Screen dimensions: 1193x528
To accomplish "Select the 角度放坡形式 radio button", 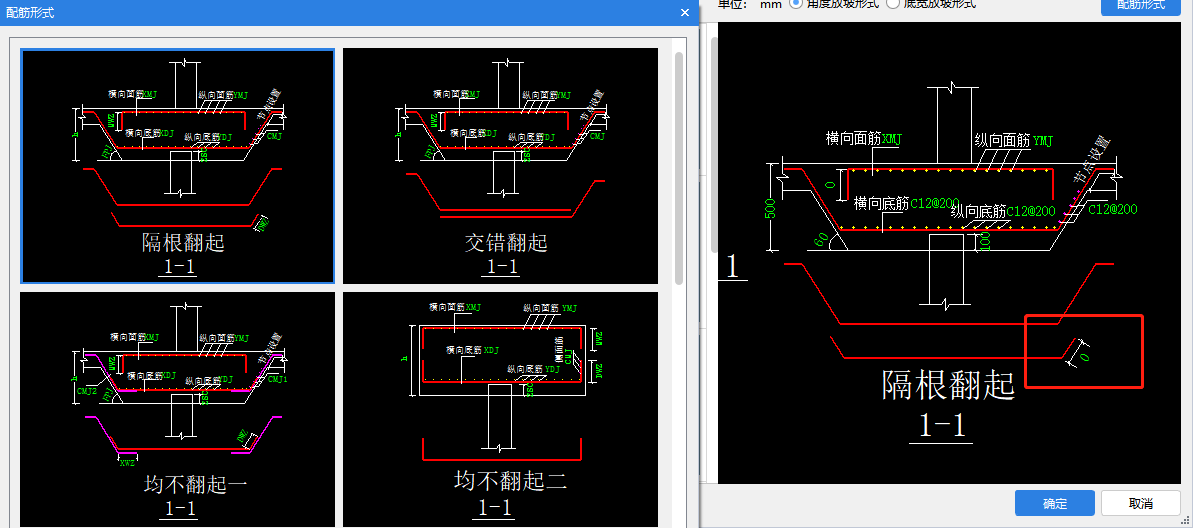I will pos(797,4).
